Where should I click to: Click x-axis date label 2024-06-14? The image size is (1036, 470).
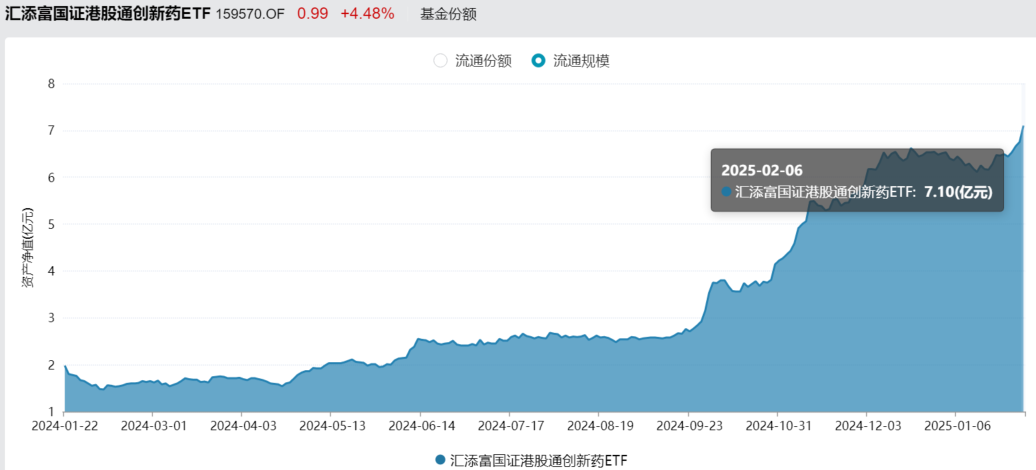point(420,426)
